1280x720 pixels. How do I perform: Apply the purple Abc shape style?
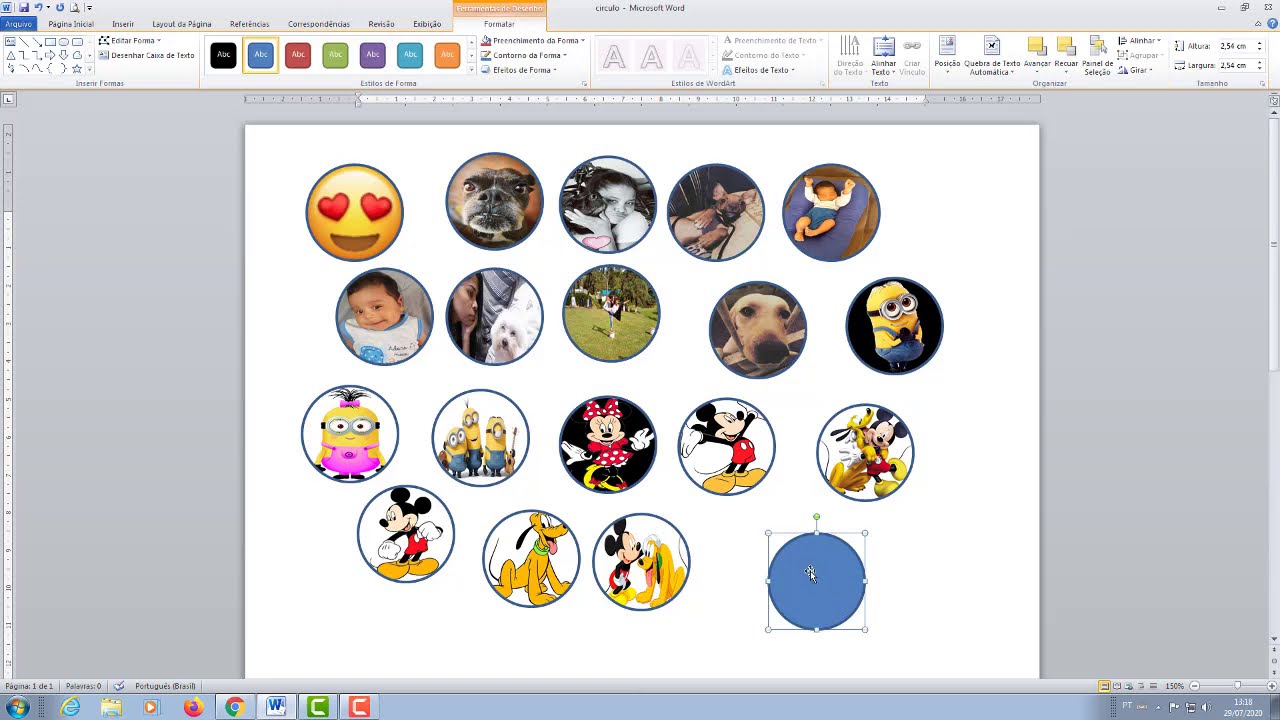[373, 55]
